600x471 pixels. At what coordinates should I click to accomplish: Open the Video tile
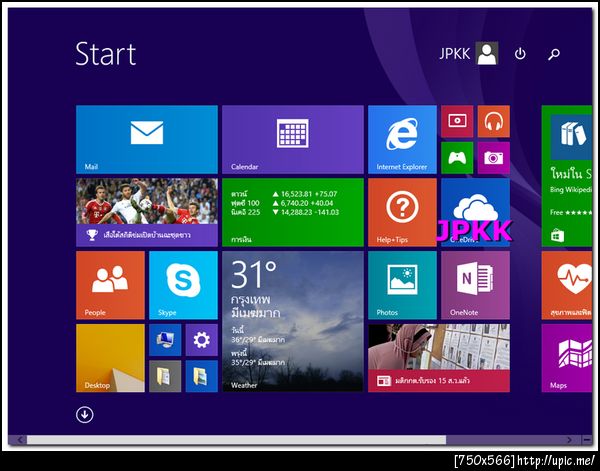click(457, 121)
